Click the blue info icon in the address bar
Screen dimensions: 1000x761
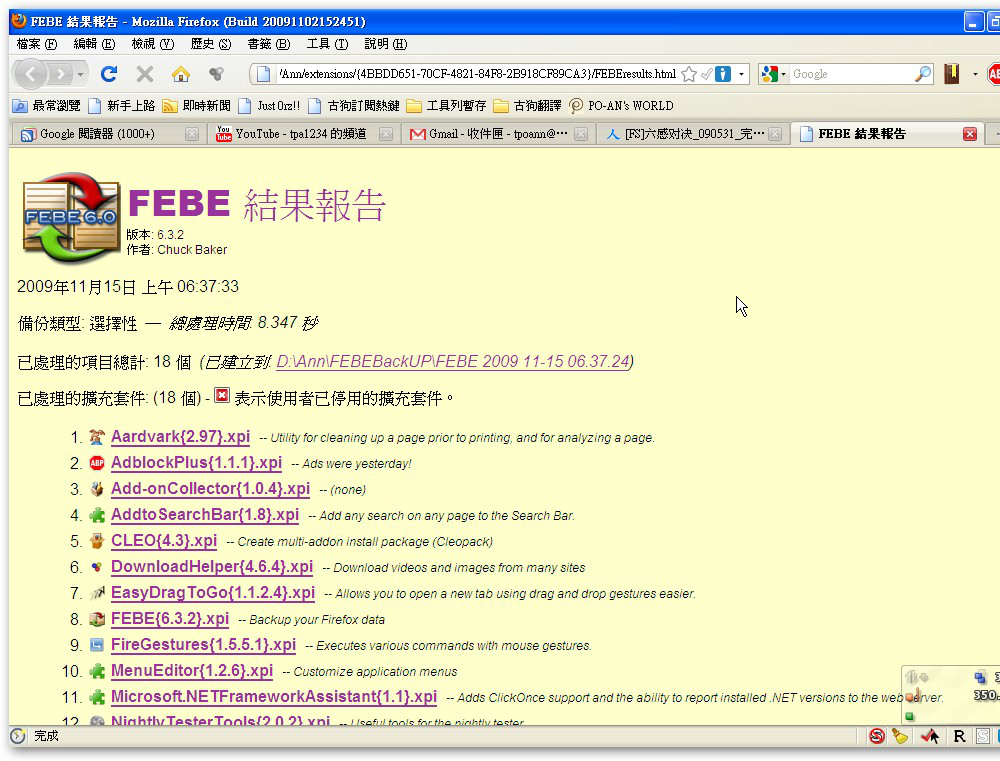point(723,74)
